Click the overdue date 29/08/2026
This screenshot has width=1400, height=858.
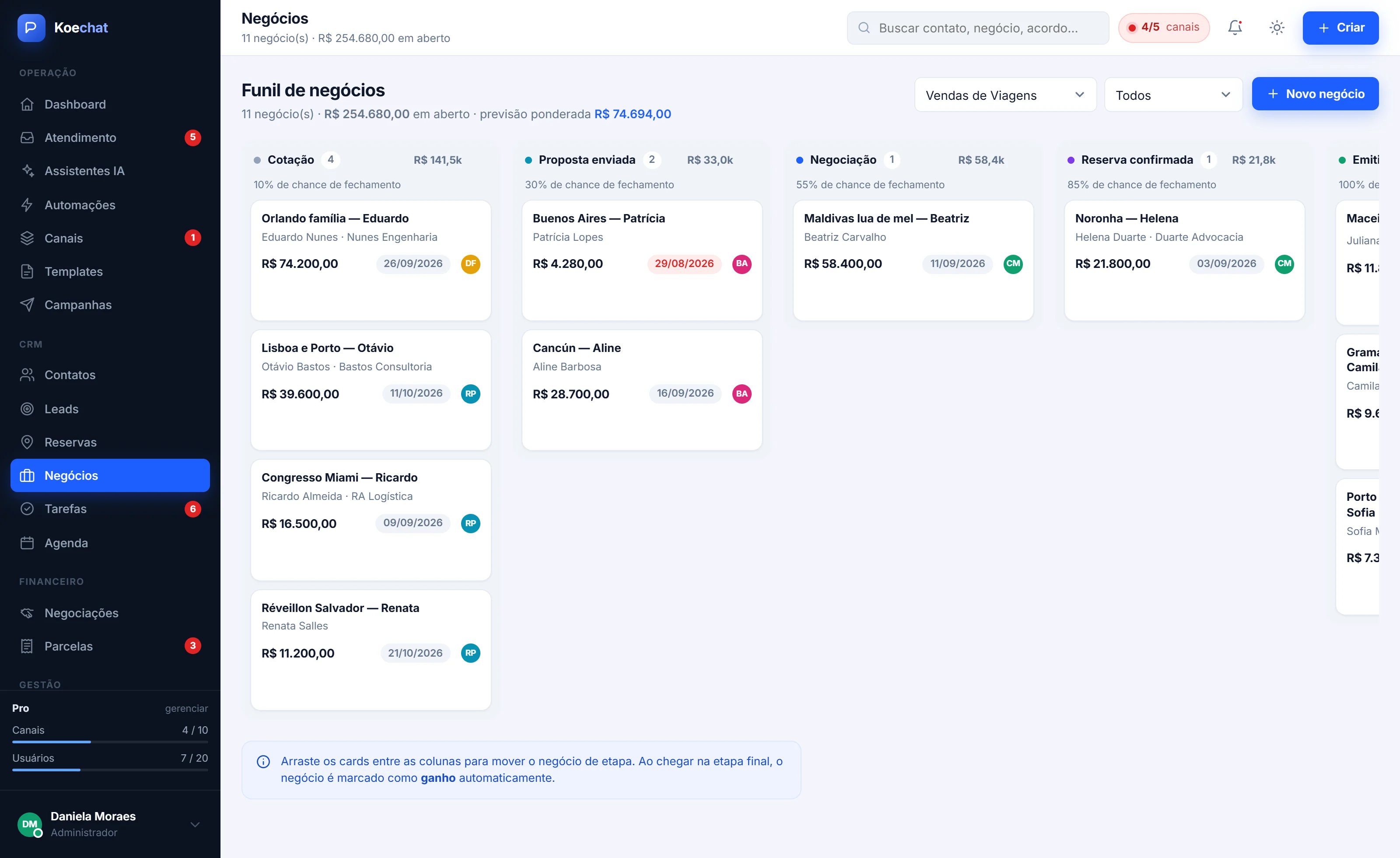pos(684,264)
